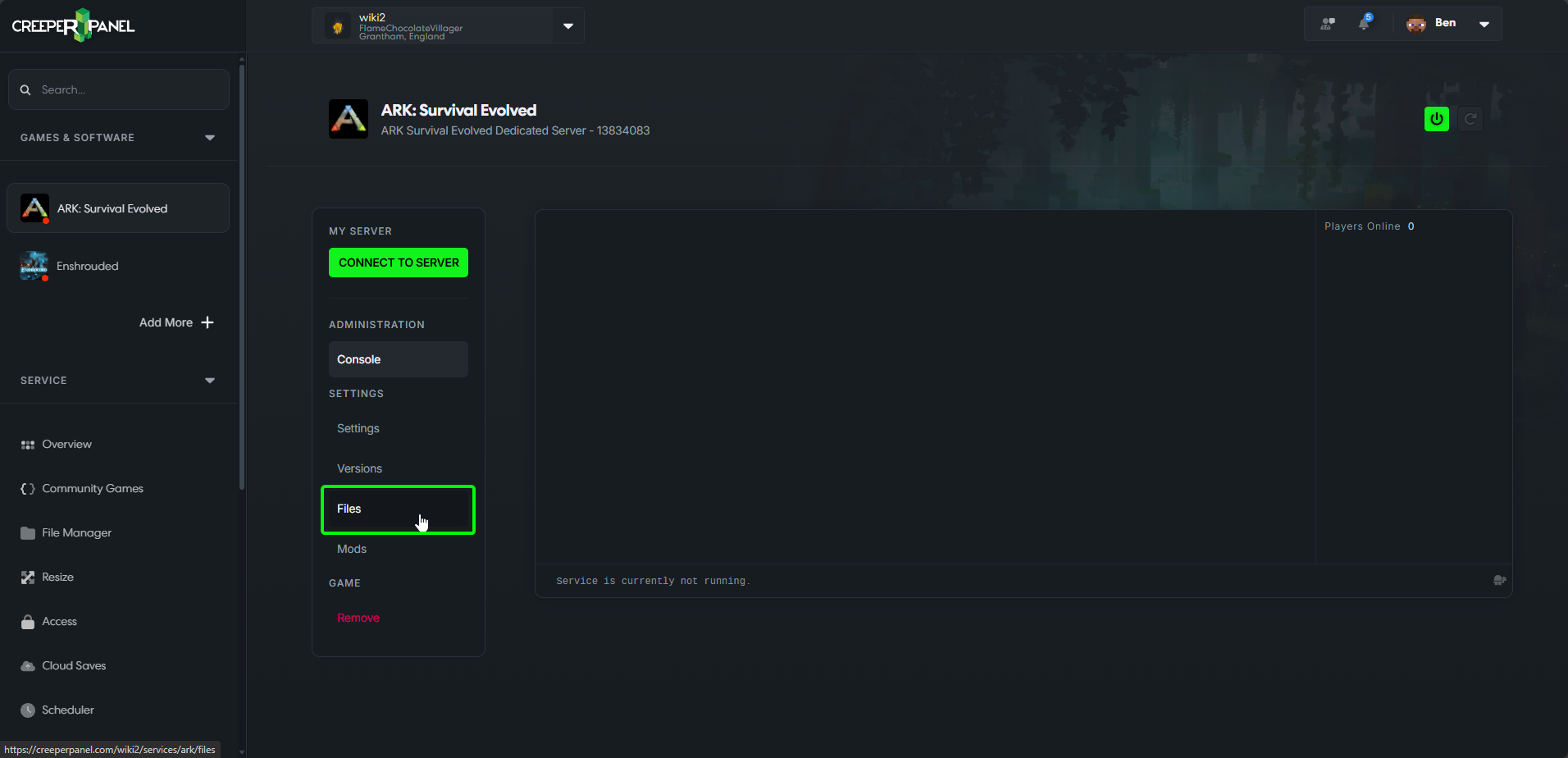Click the Scheduler clock icon
This screenshot has height=758, width=1568.
(x=28, y=710)
